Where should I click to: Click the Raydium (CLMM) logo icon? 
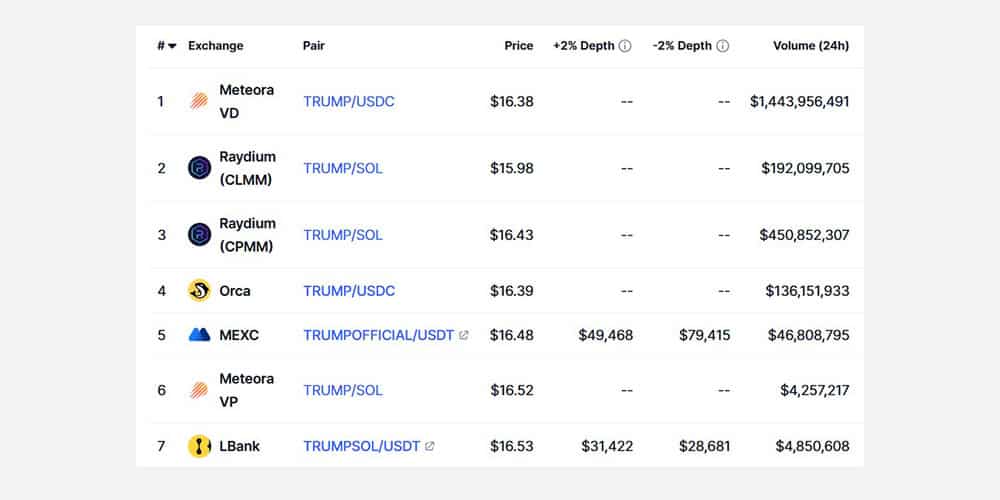(199, 168)
